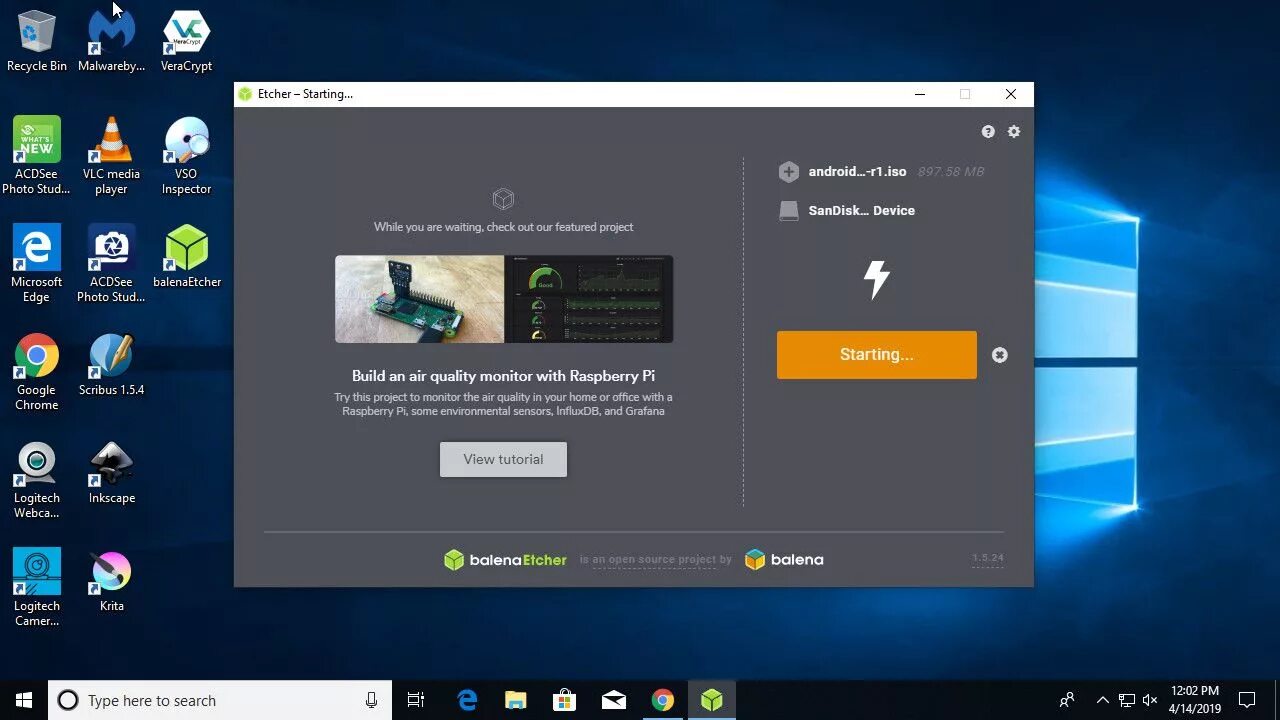Open VSO Inspector desktop shortcut
Image resolution: width=1280 pixels, height=720 pixels.
(x=186, y=156)
